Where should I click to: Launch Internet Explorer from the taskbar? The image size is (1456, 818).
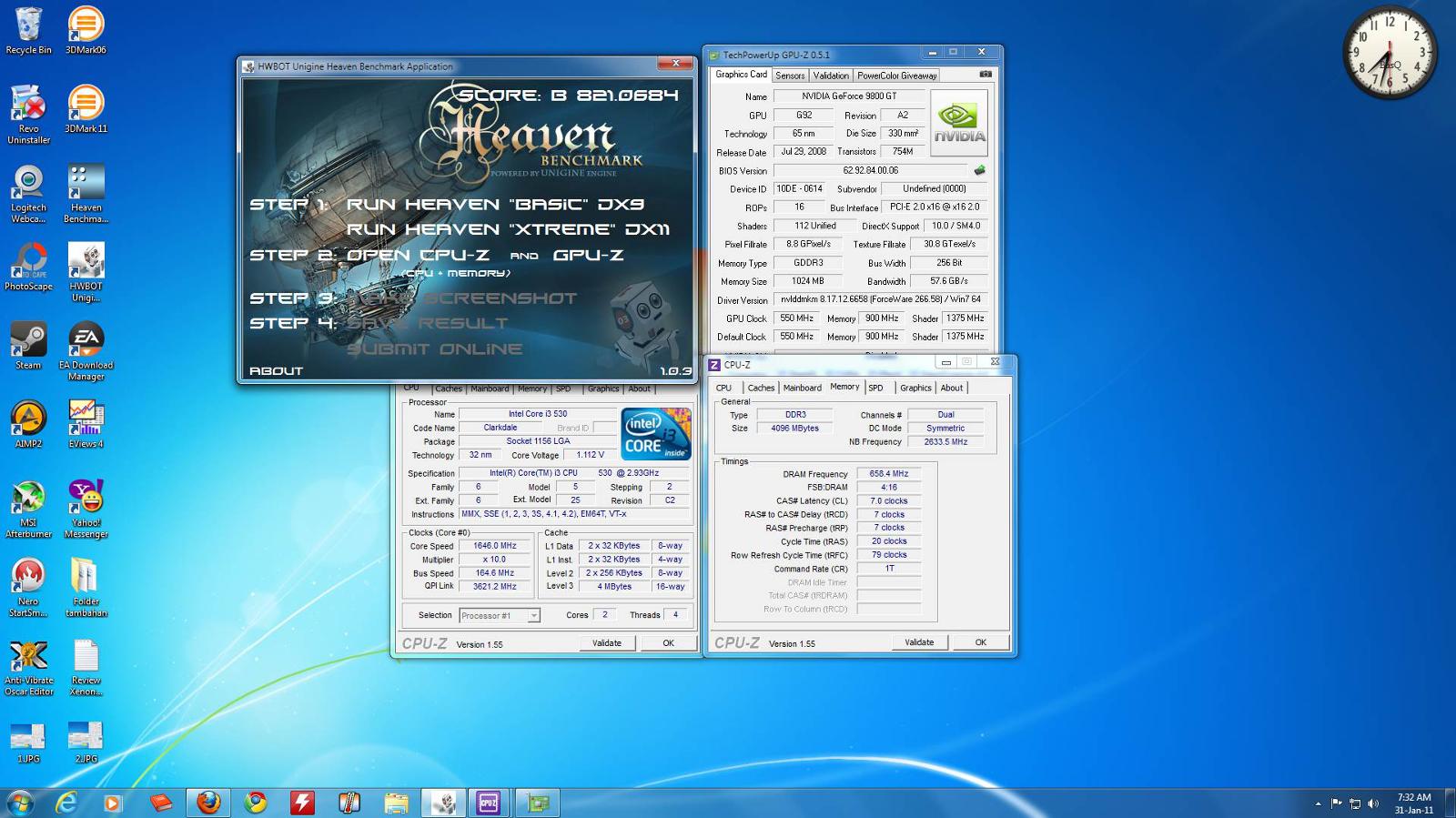[66, 803]
